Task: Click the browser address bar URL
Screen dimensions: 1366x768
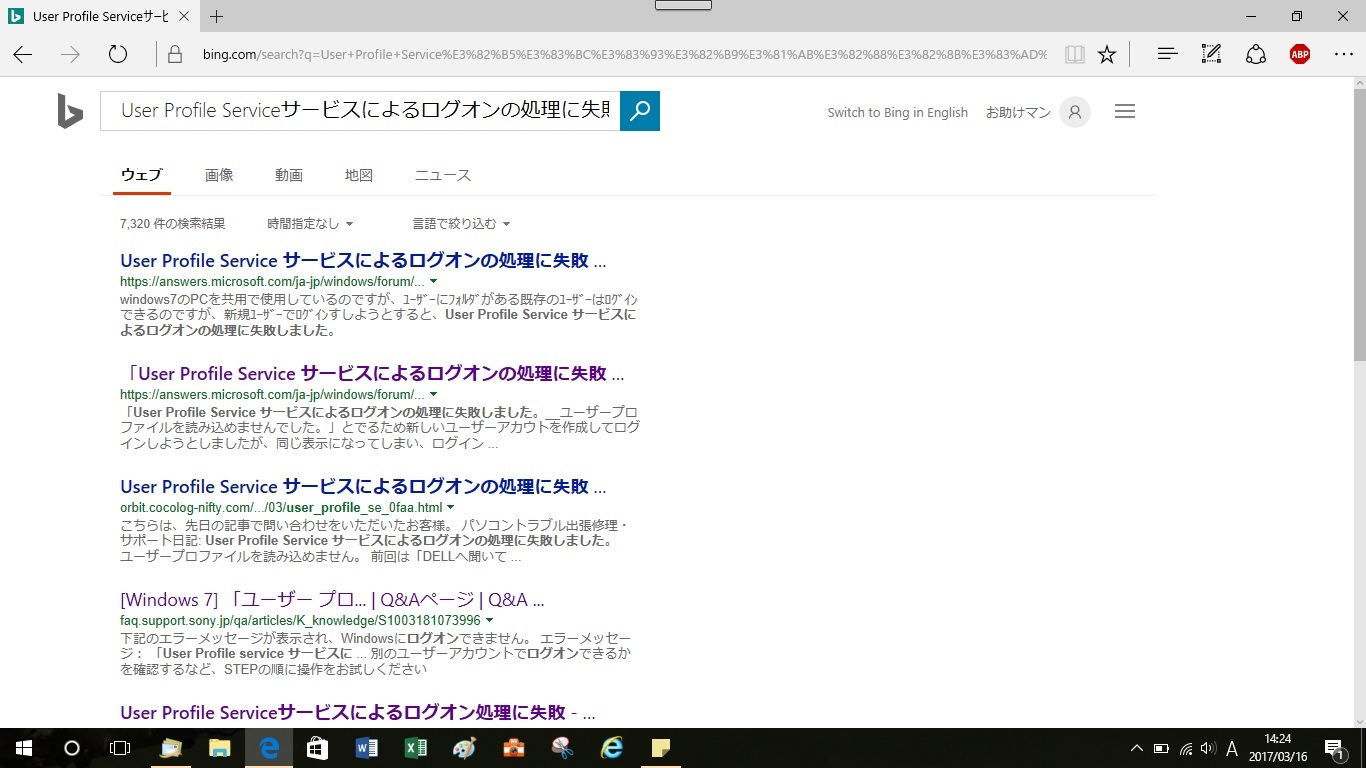Action: [625, 54]
